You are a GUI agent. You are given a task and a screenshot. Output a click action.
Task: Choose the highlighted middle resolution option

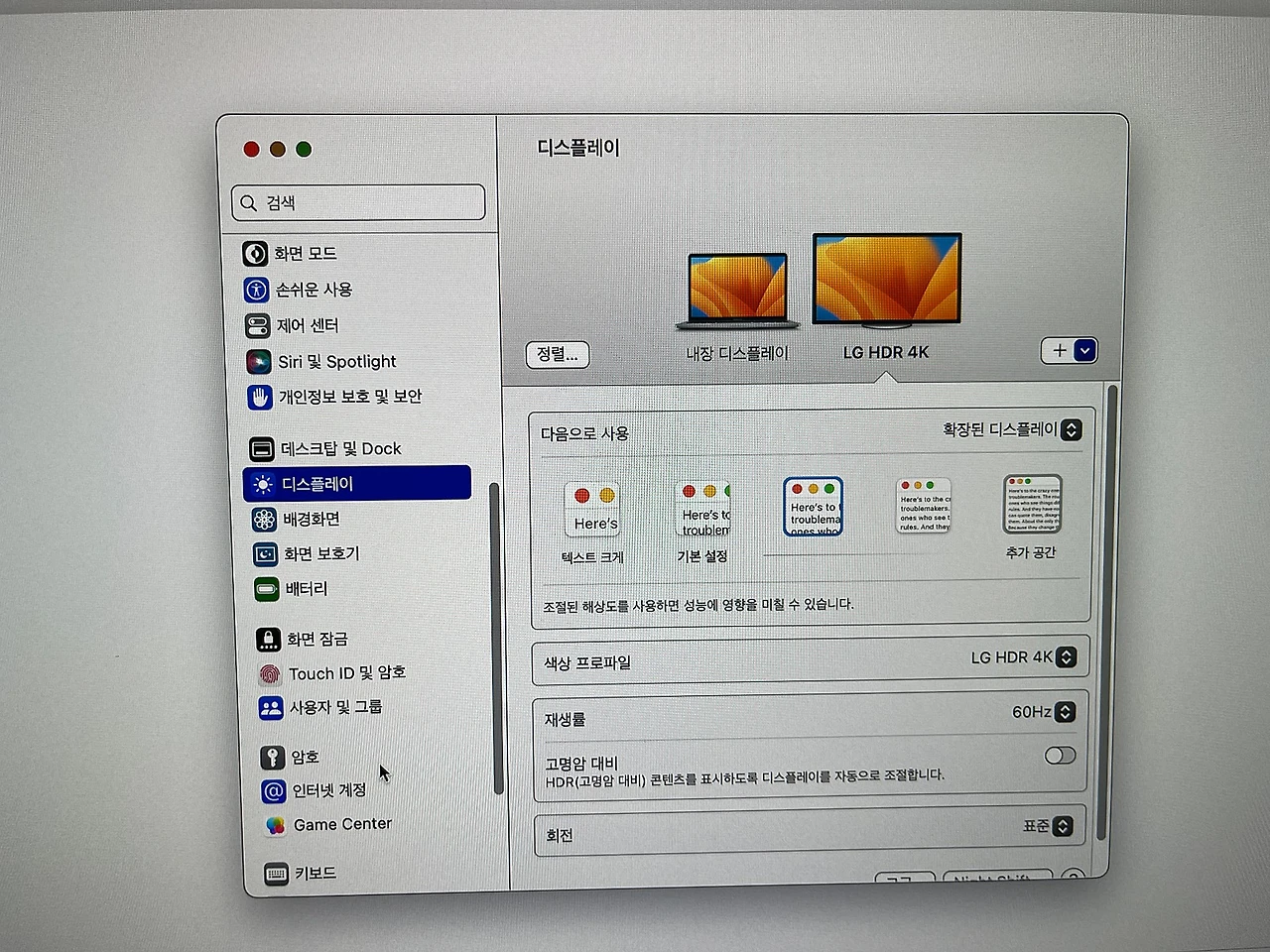click(x=814, y=507)
